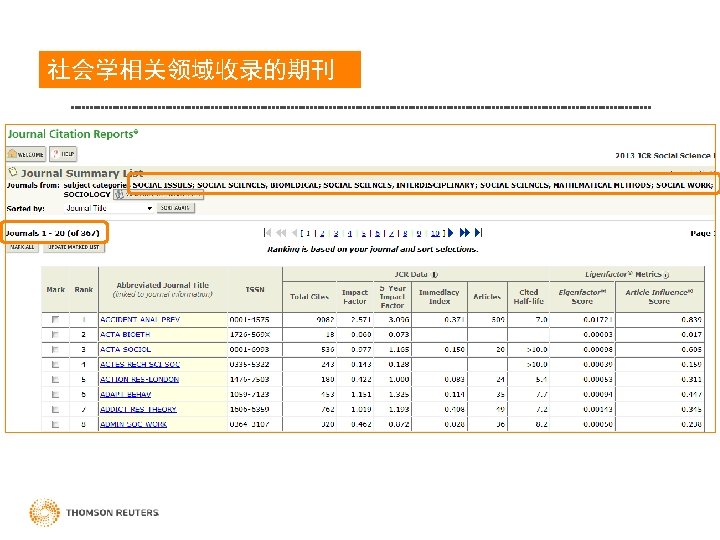Go to results page 5
720x540 pixels.
pyautogui.click(x=364, y=233)
